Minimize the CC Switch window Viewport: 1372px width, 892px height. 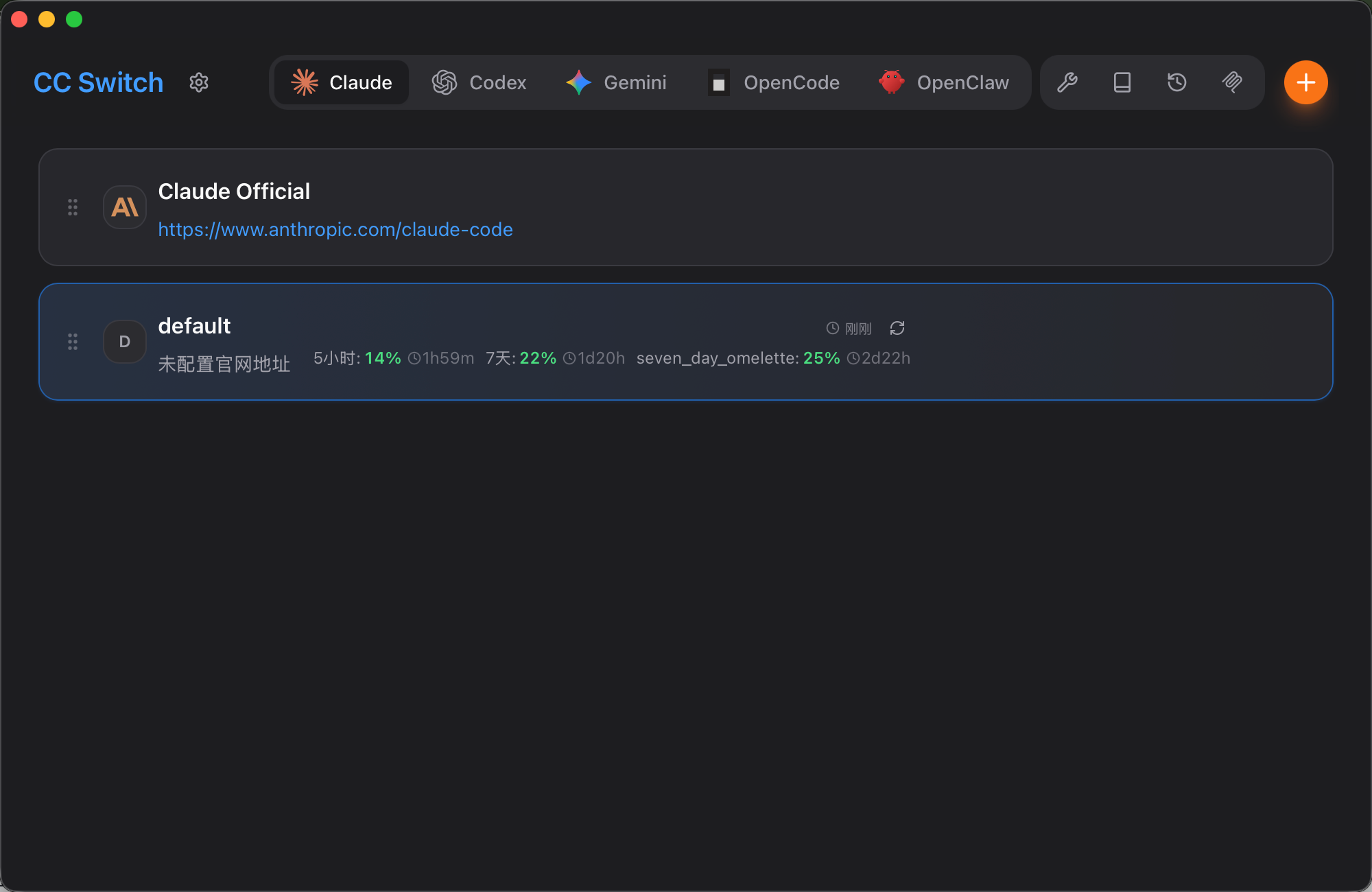tap(47, 19)
